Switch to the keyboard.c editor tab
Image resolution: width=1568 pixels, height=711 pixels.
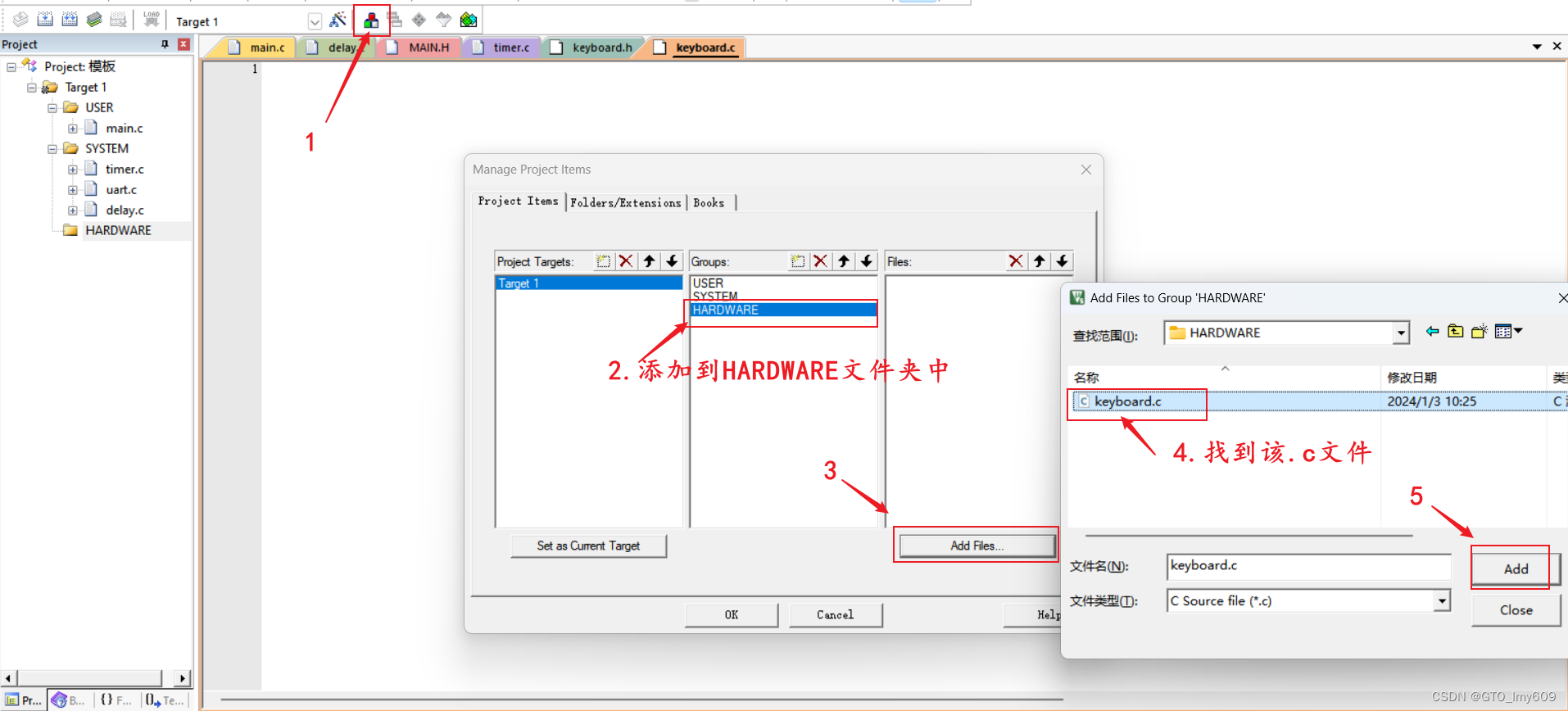coord(696,48)
